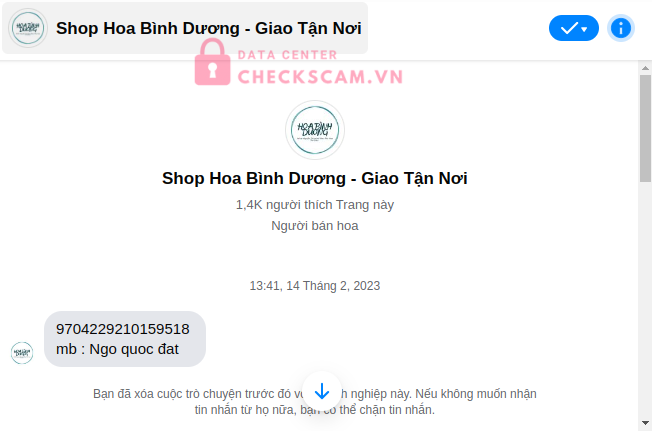
Task: Click the deleted-conversation notice text
Action: [315, 402]
